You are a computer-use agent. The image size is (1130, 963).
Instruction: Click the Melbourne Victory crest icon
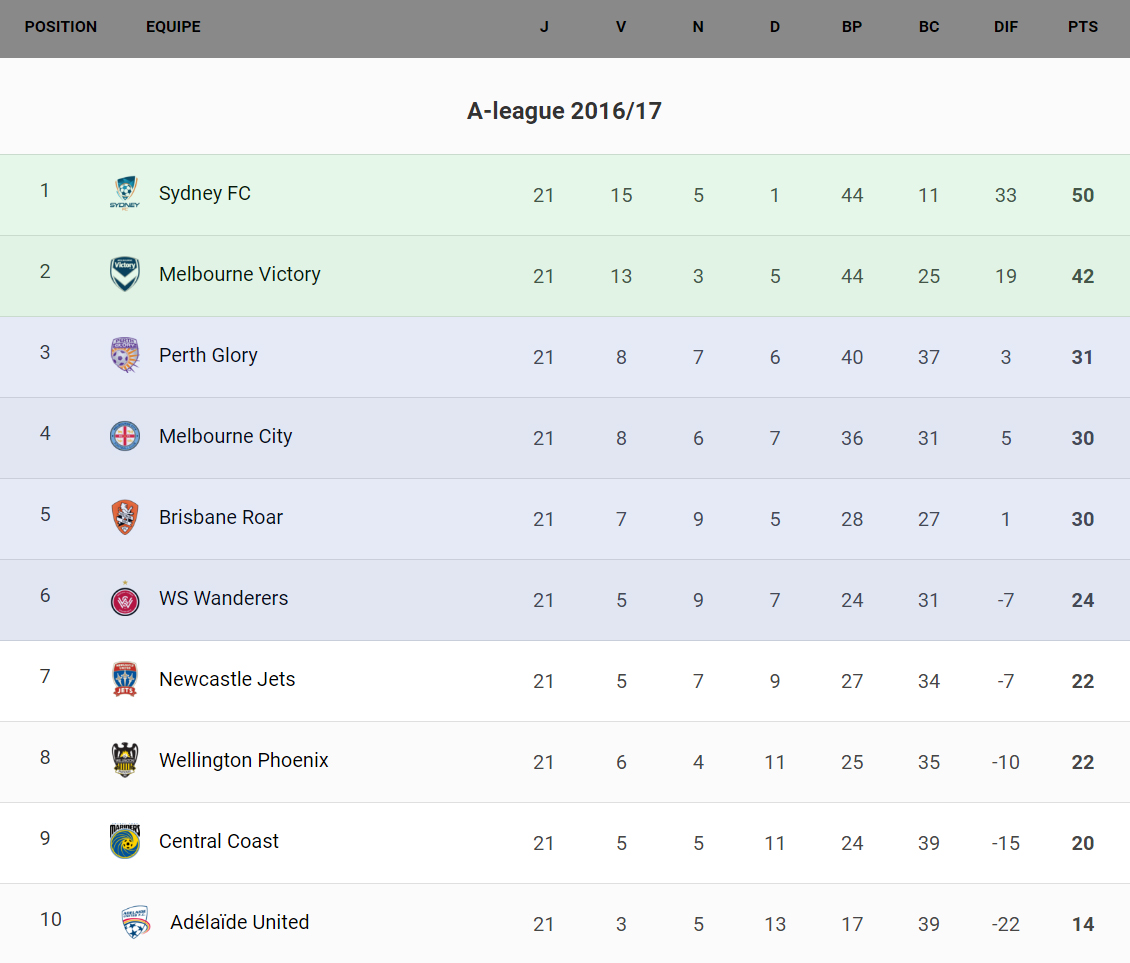point(124,274)
